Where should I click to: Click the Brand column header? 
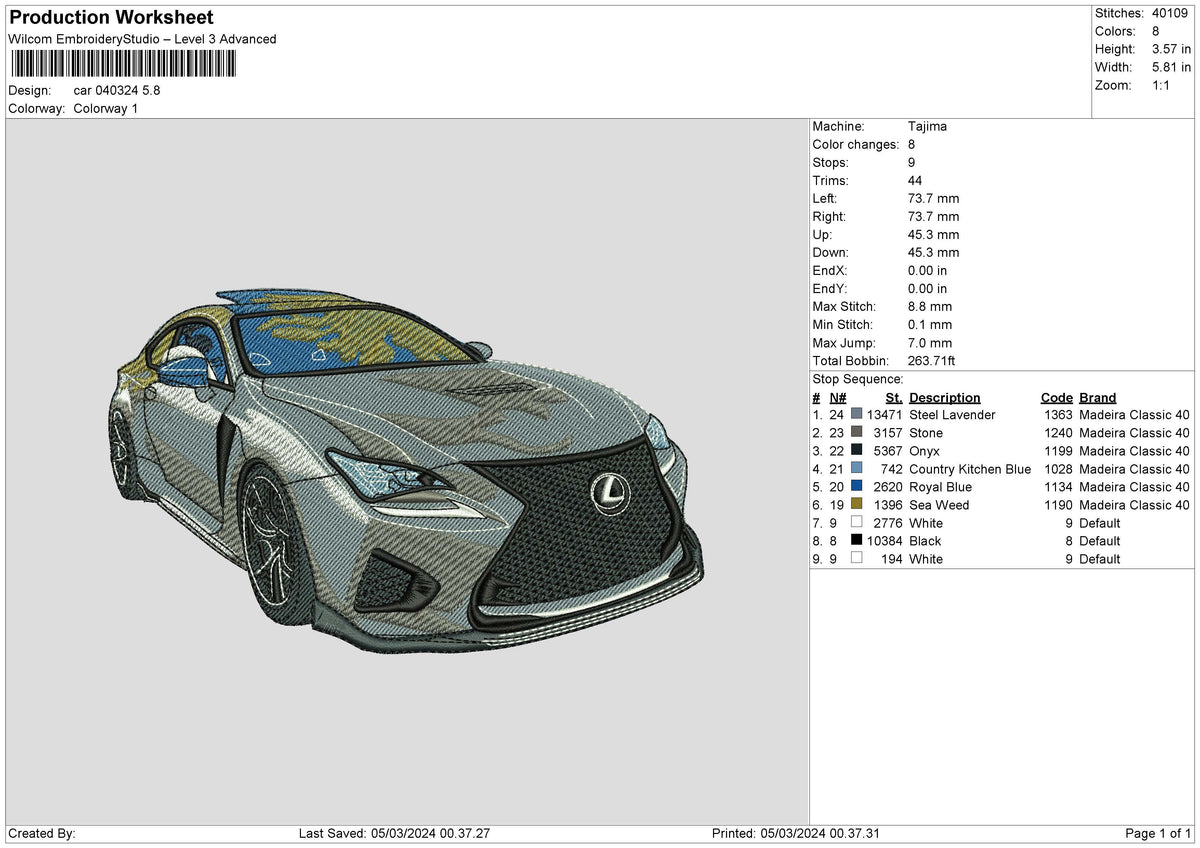pyautogui.click(x=1097, y=397)
